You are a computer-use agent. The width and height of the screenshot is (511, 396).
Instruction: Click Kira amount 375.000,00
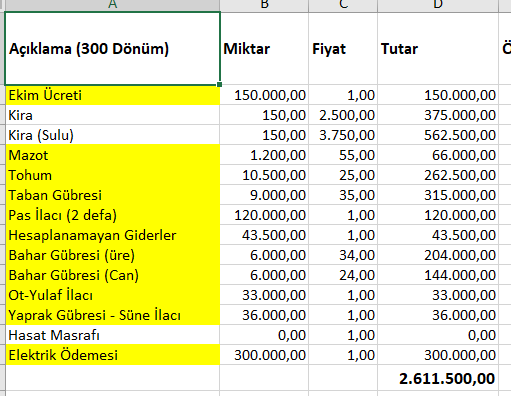point(438,115)
